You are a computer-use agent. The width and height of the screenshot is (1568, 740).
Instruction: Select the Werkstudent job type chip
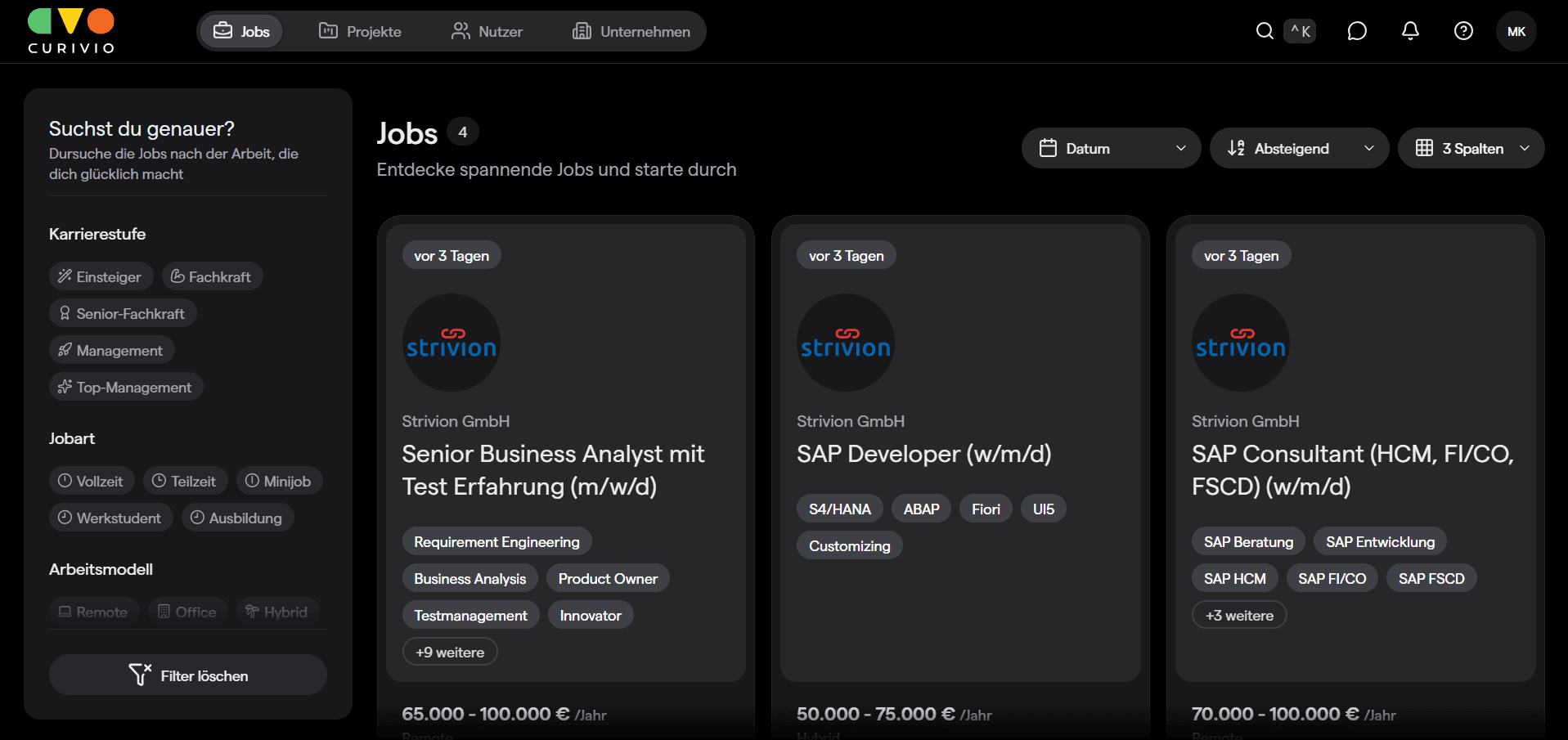(110, 518)
